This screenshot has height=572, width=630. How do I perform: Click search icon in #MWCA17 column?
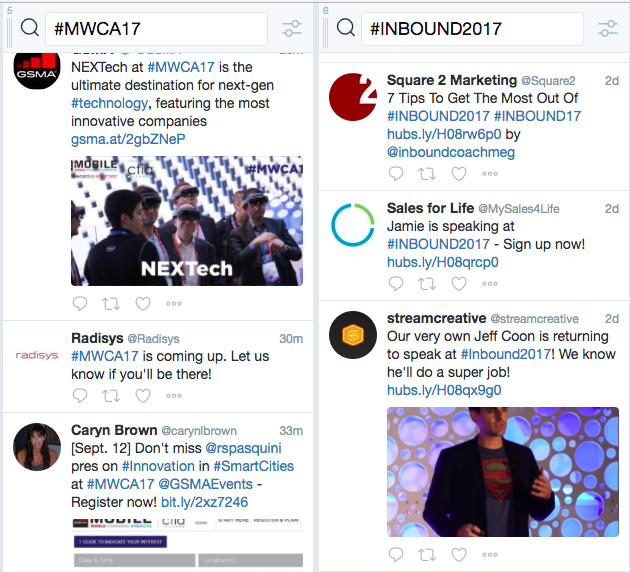[x=30, y=28]
